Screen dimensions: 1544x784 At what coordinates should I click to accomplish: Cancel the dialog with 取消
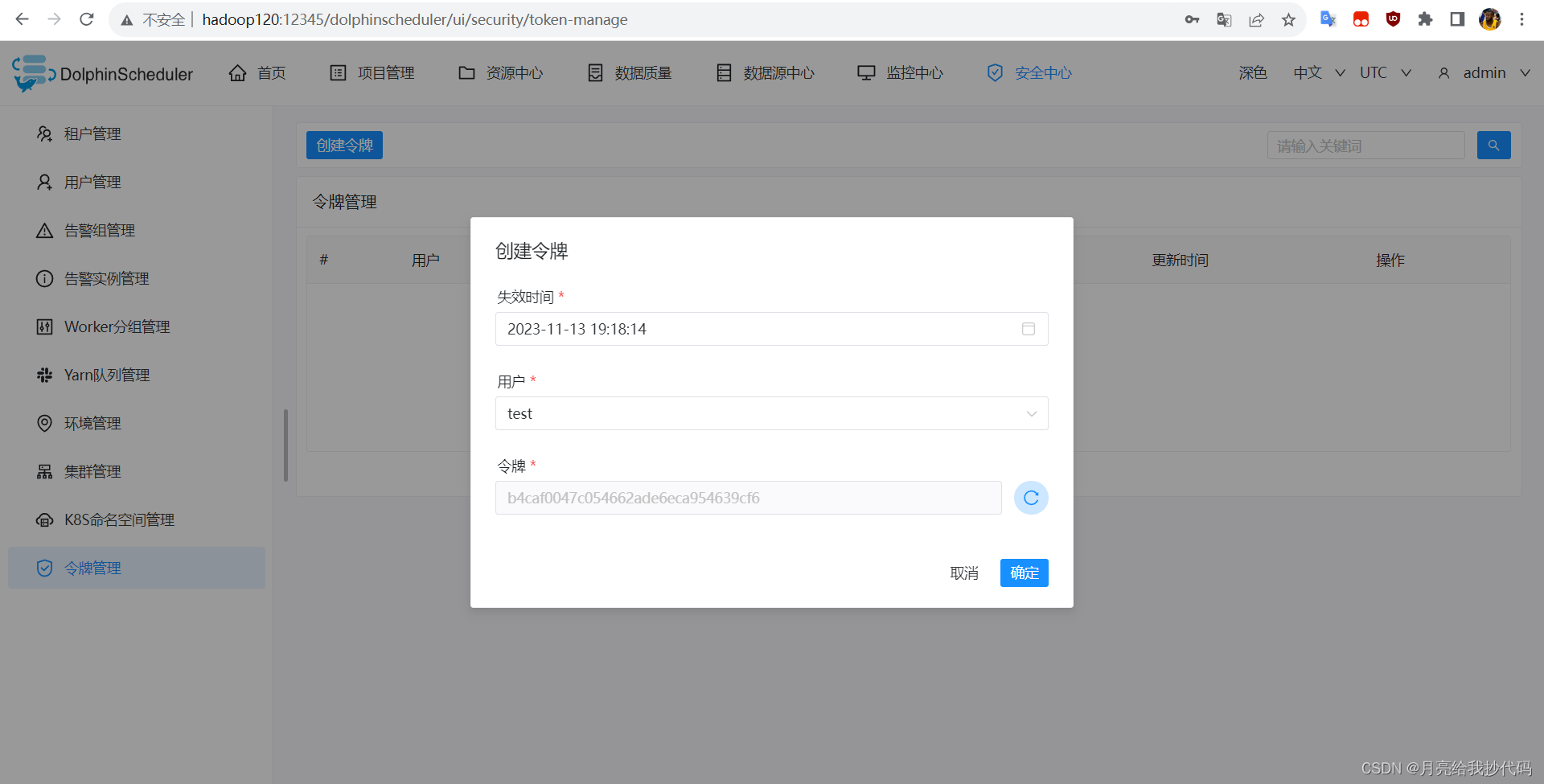964,573
